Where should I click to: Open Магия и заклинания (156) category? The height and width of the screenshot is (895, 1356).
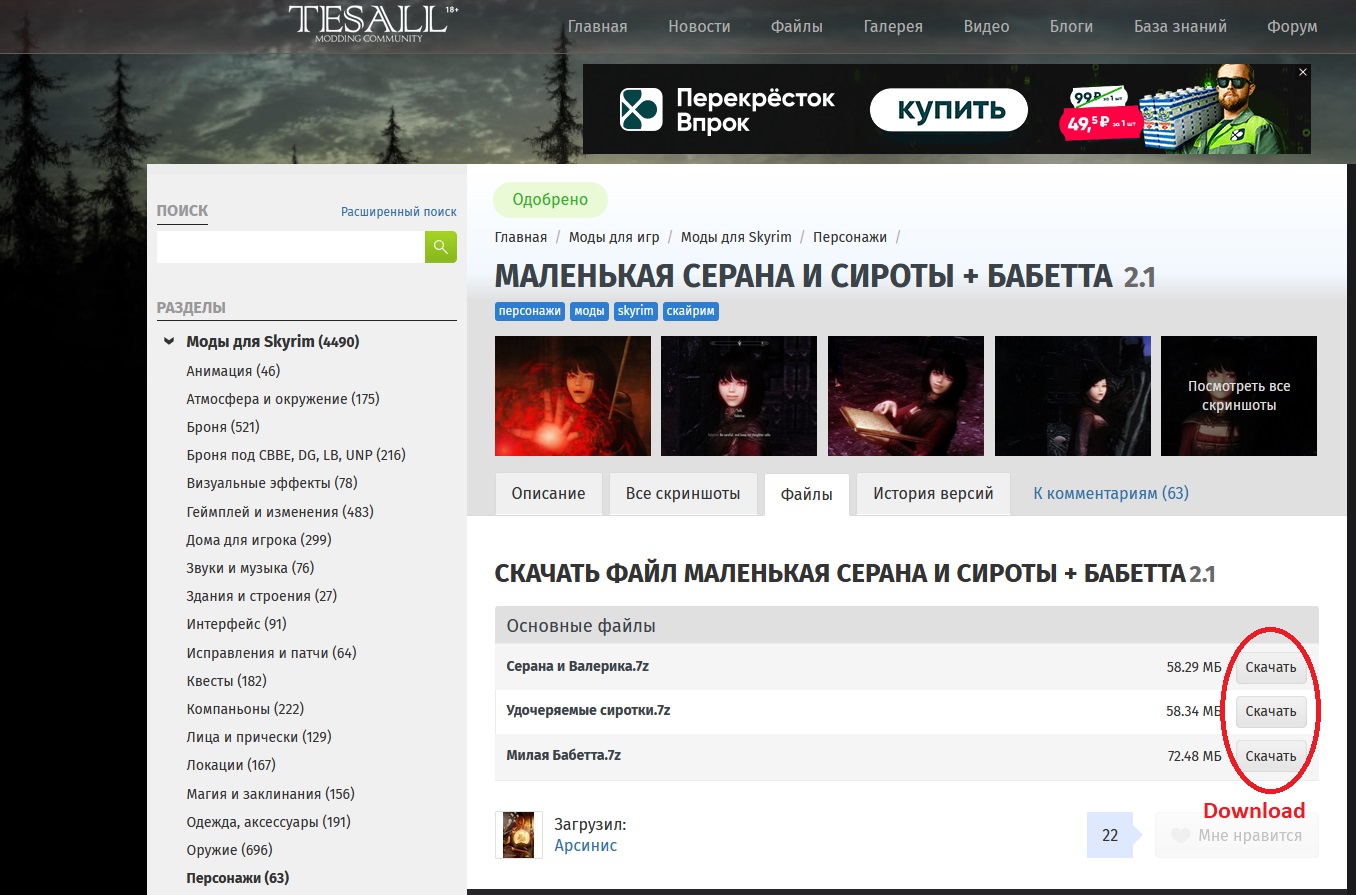pyautogui.click(x=271, y=794)
